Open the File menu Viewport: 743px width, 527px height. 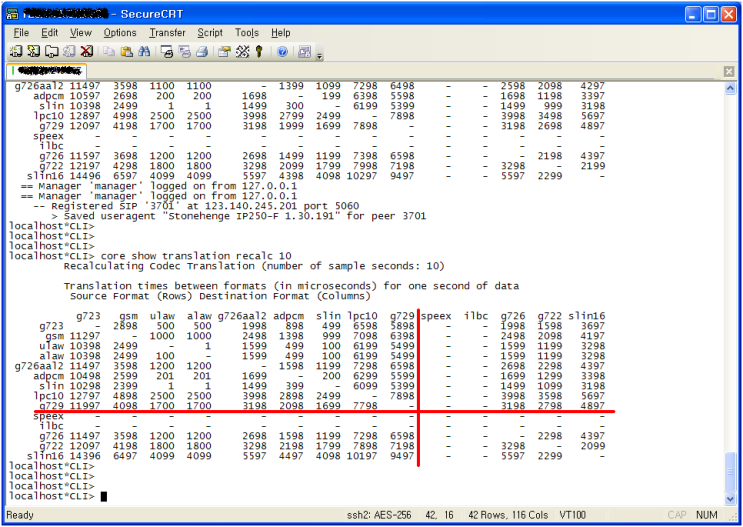21,32
